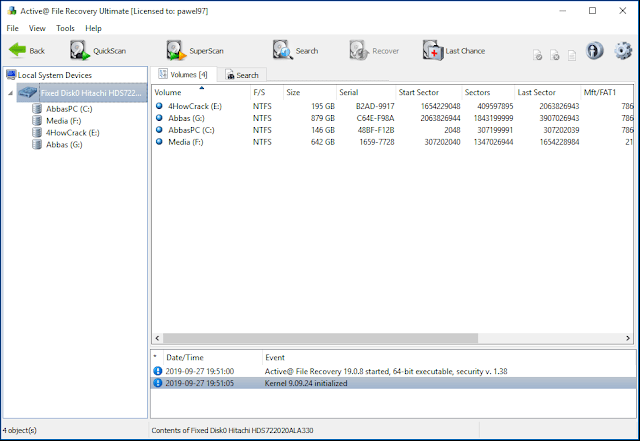Click the 4 object(s) status bar text
Screen dimensions: 640x441
[19, 430]
